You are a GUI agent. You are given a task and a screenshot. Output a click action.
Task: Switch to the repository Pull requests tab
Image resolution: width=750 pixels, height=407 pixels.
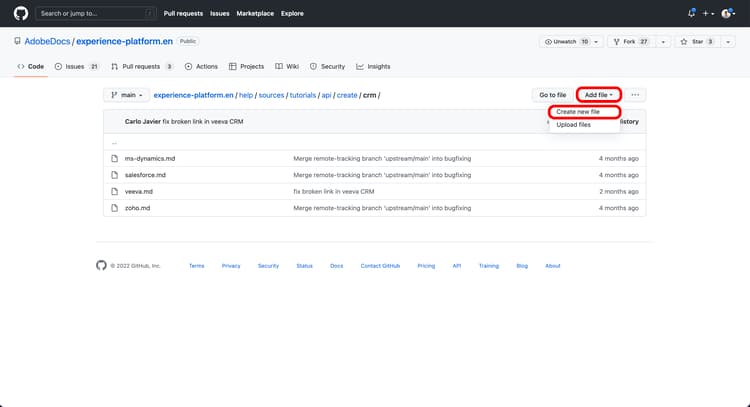[142, 66]
